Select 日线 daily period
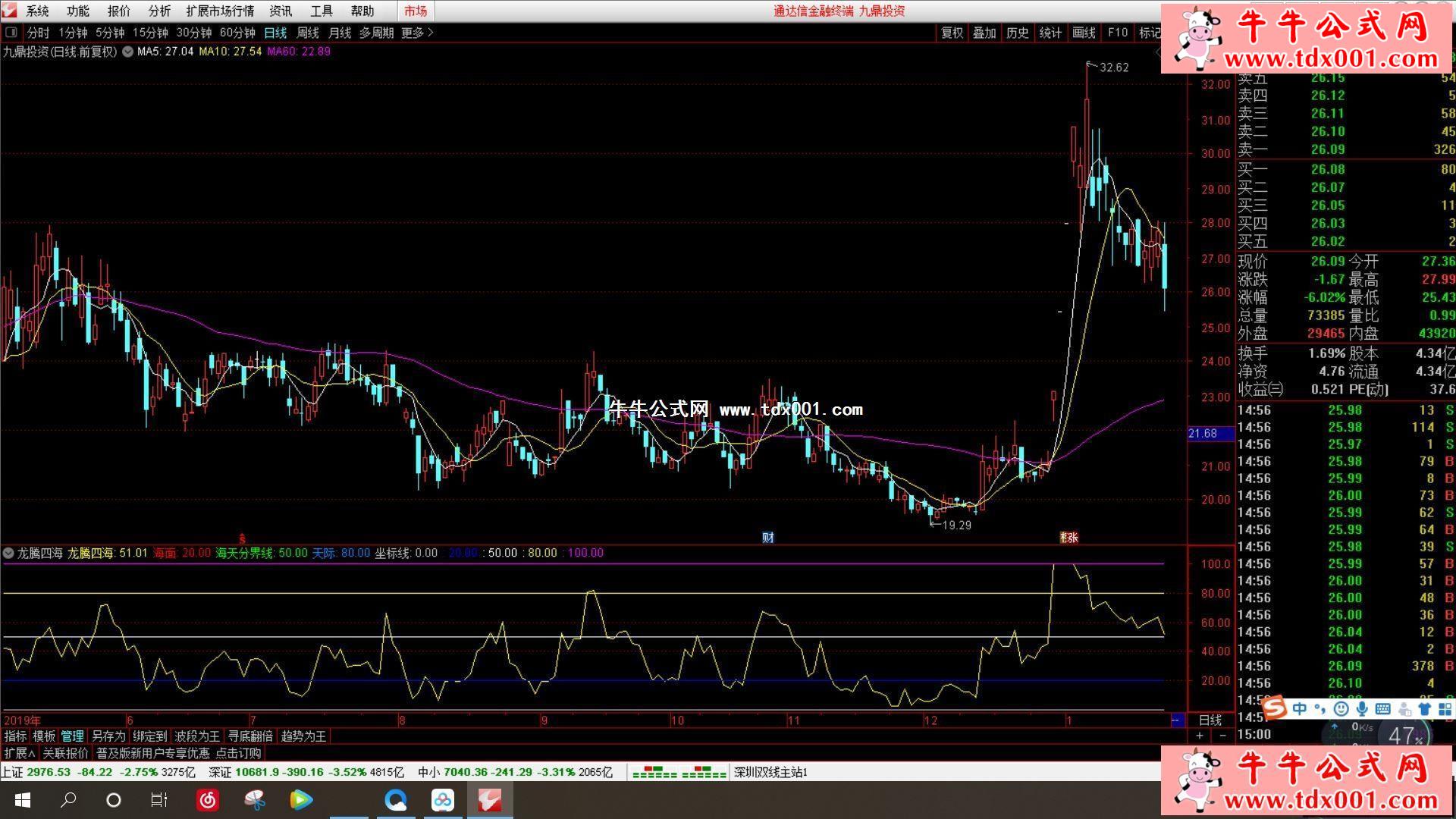Image resolution: width=1456 pixels, height=819 pixels. pos(275,33)
